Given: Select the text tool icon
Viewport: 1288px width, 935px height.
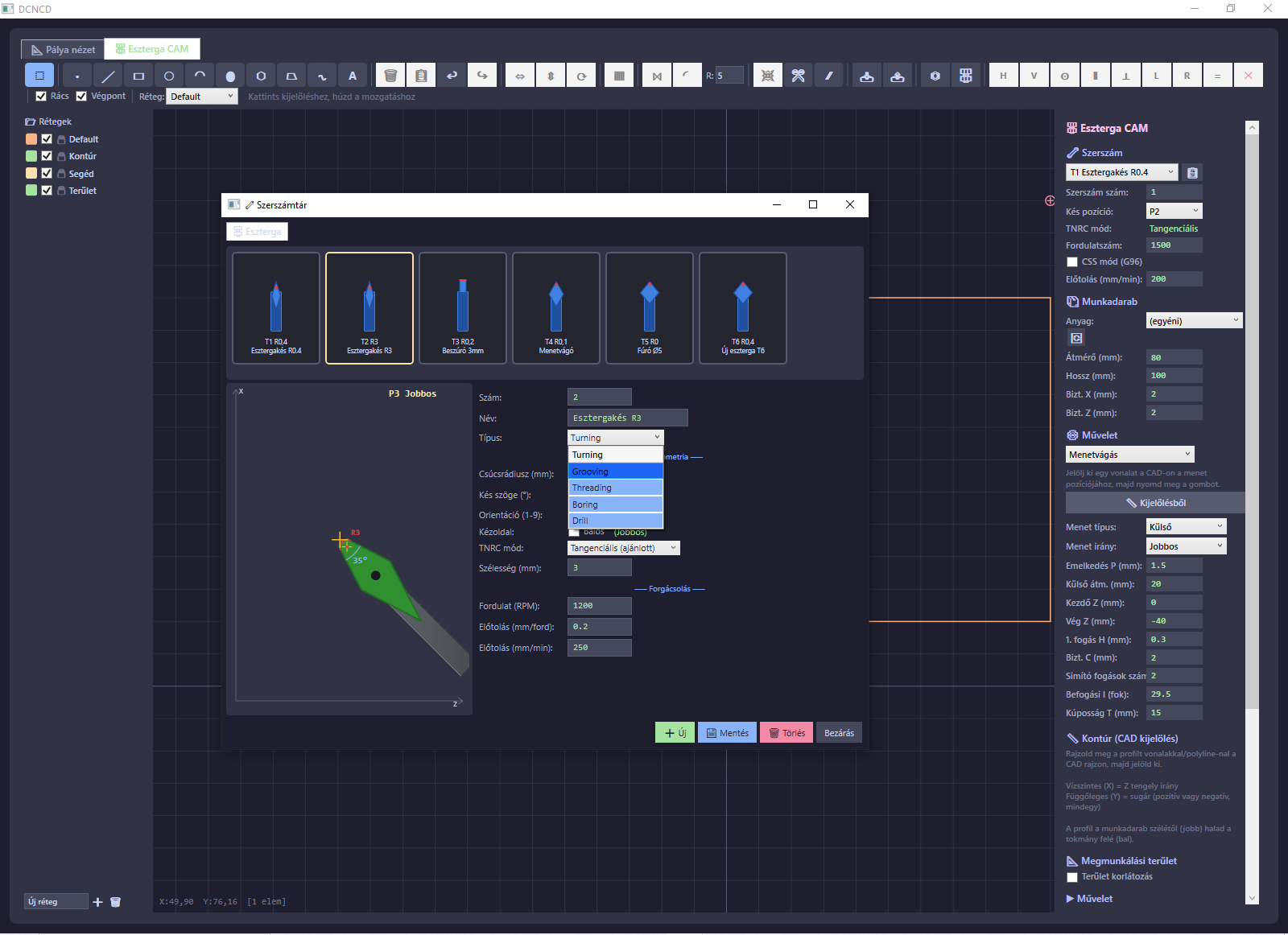Looking at the screenshot, I should [353, 76].
